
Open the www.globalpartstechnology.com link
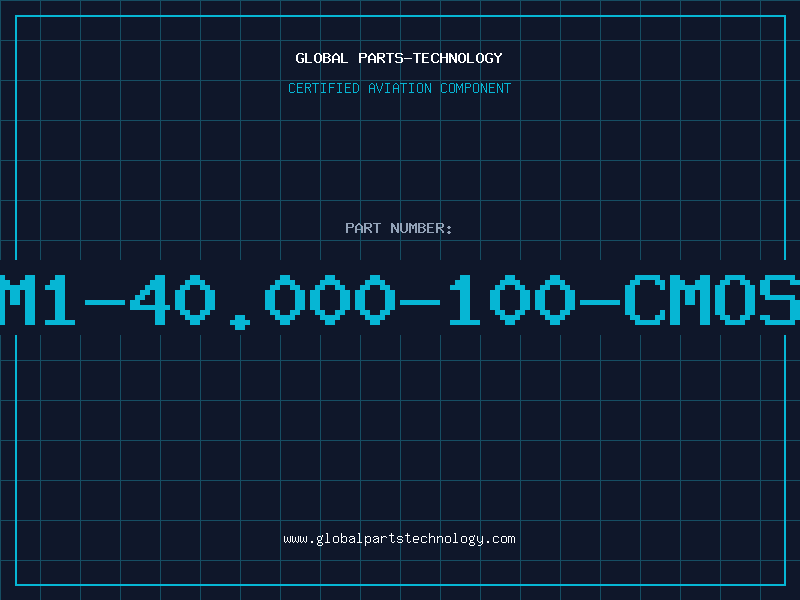tap(399, 539)
